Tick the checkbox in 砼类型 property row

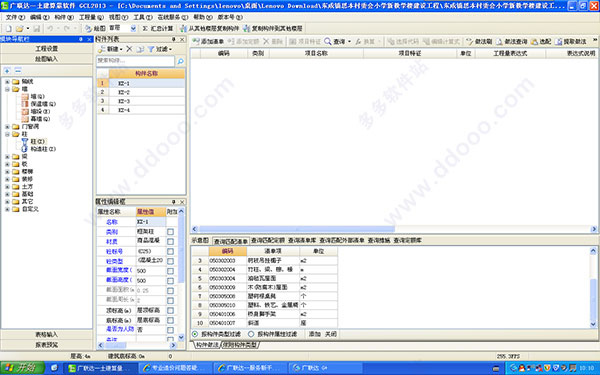170,261
